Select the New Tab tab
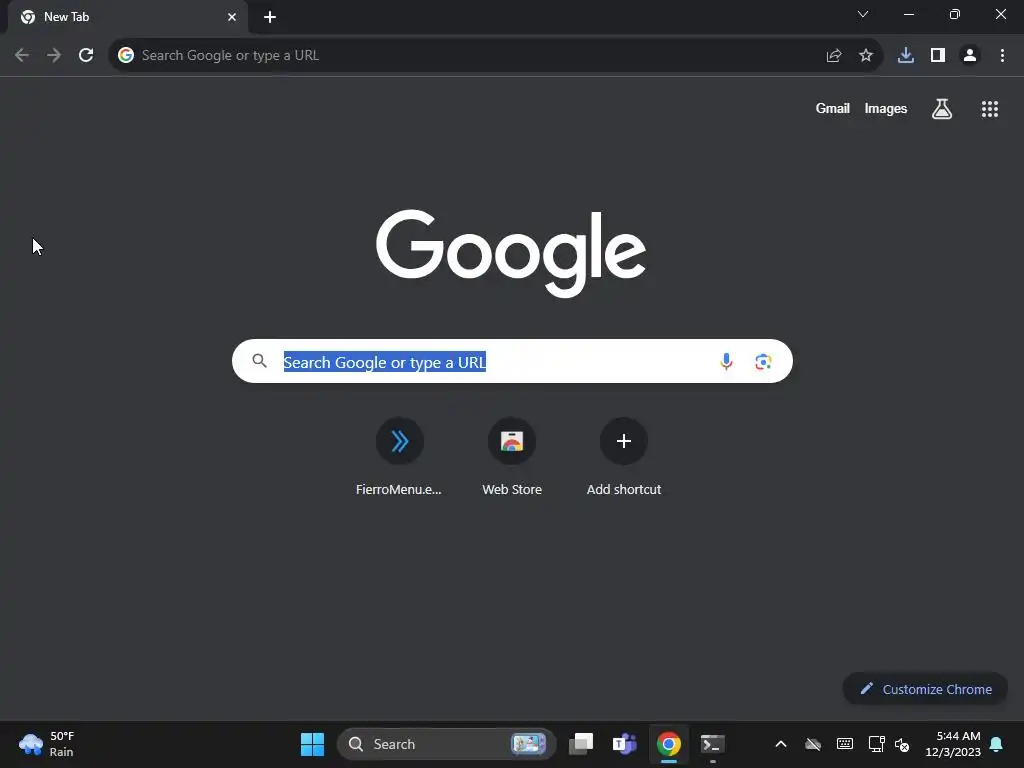 click(127, 17)
